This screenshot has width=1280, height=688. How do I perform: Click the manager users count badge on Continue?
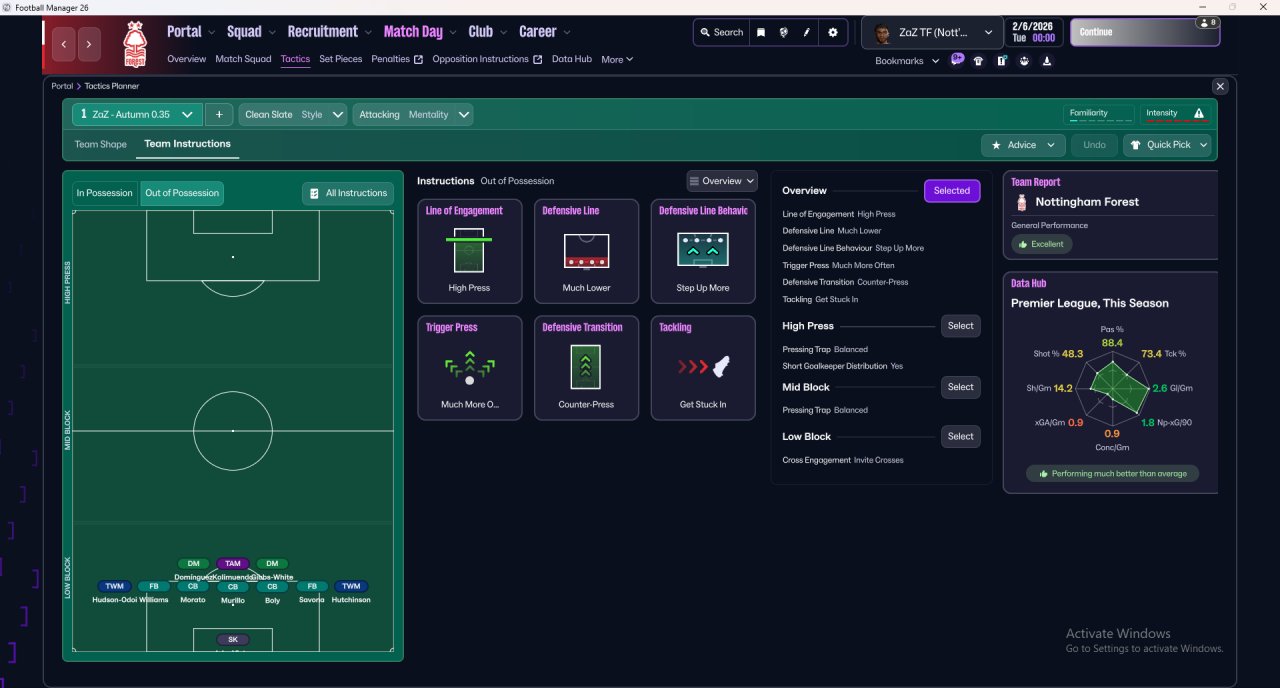(x=1206, y=22)
